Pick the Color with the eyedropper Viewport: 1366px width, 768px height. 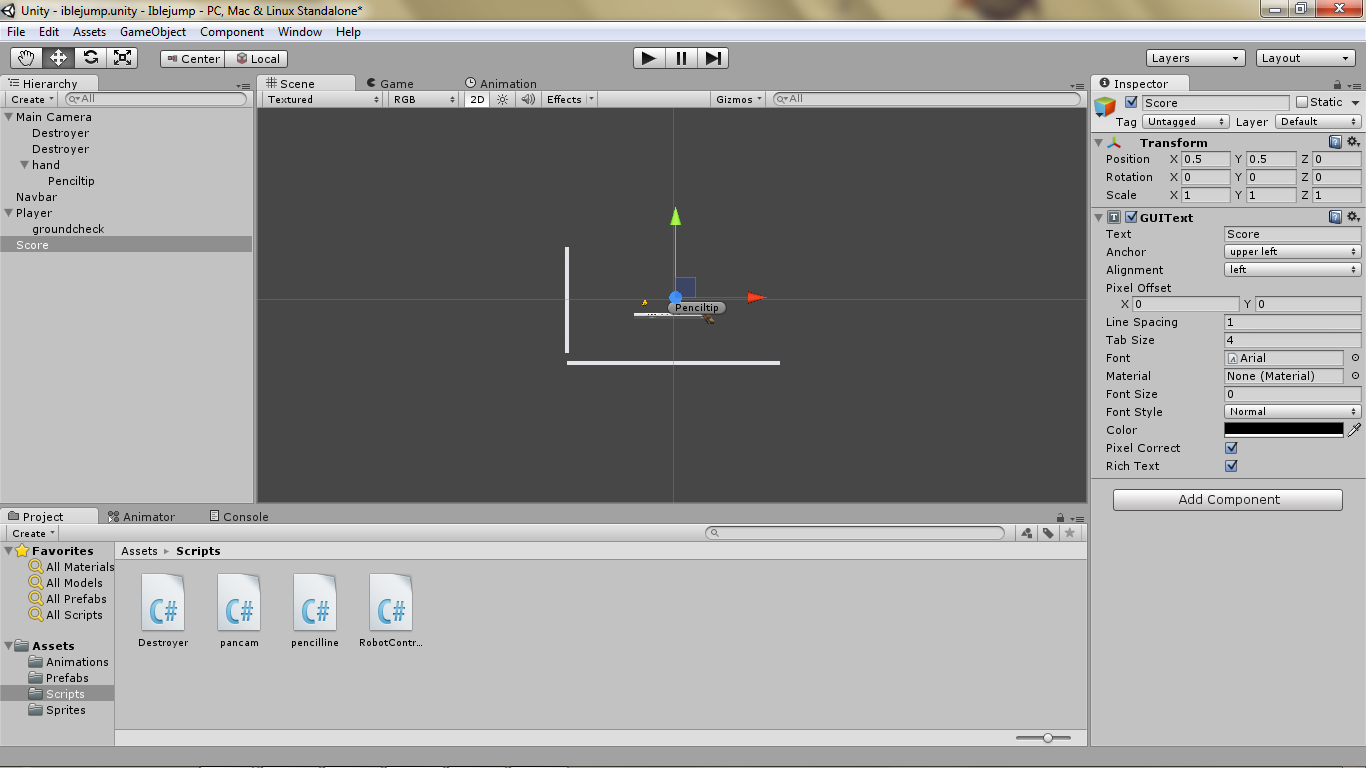point(1355,430)
